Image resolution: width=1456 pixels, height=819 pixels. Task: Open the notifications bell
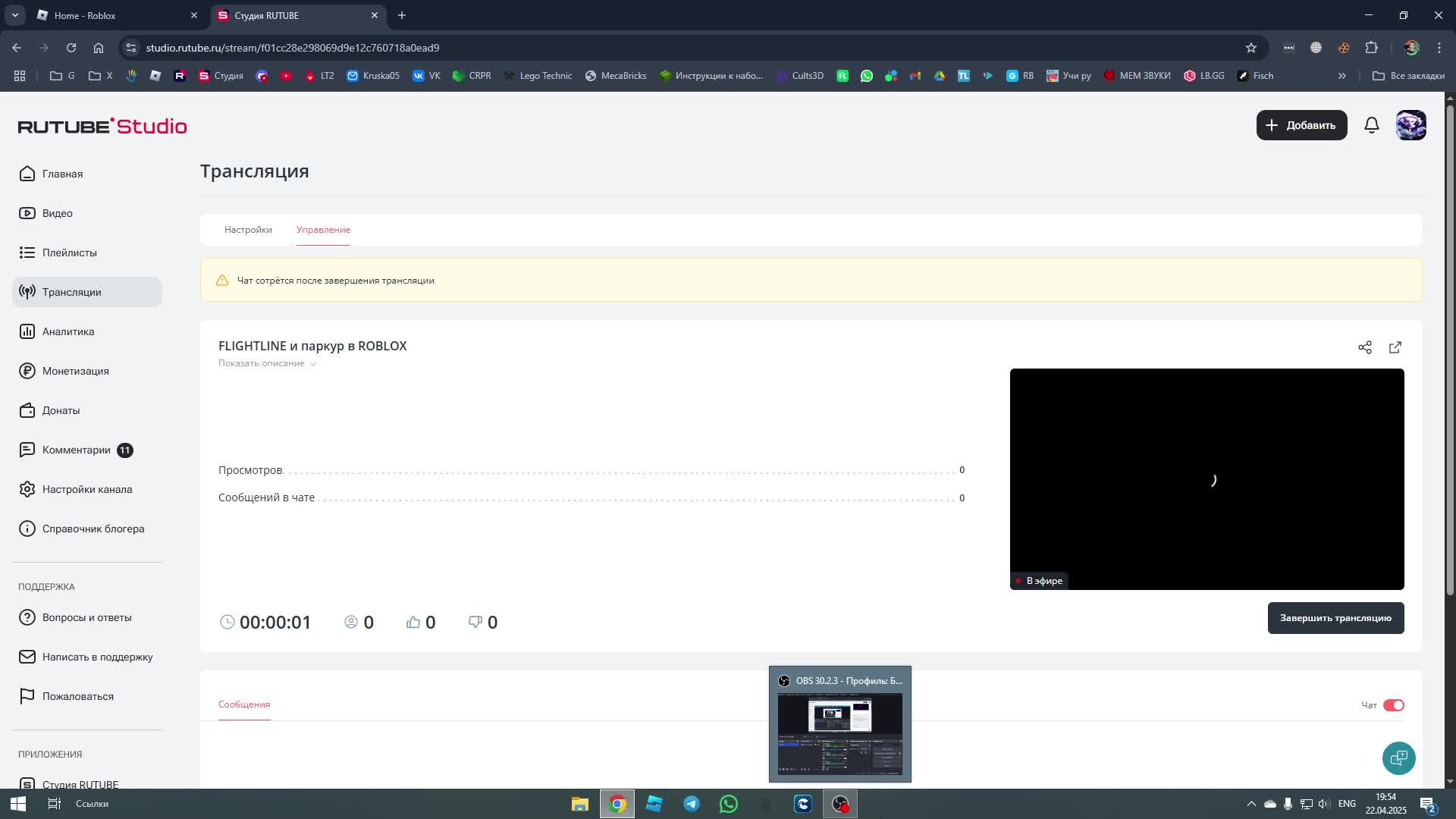[x=1372, y=125]
